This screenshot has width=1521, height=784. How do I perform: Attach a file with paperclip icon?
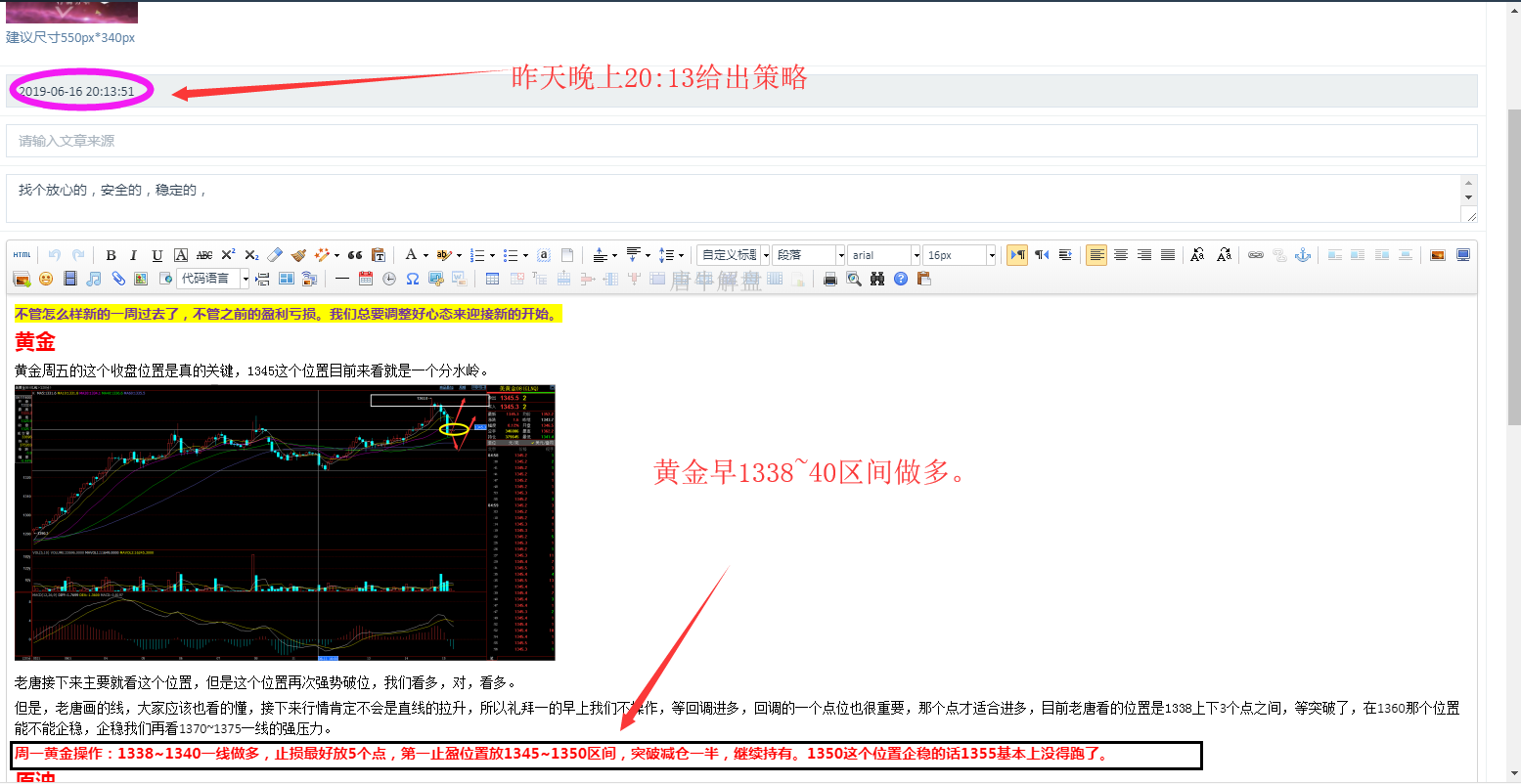[117, 279]
